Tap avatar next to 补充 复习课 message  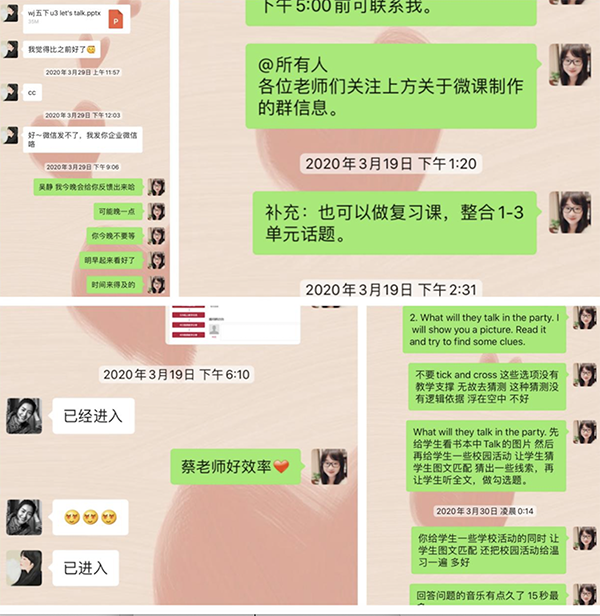click(570, 213)
